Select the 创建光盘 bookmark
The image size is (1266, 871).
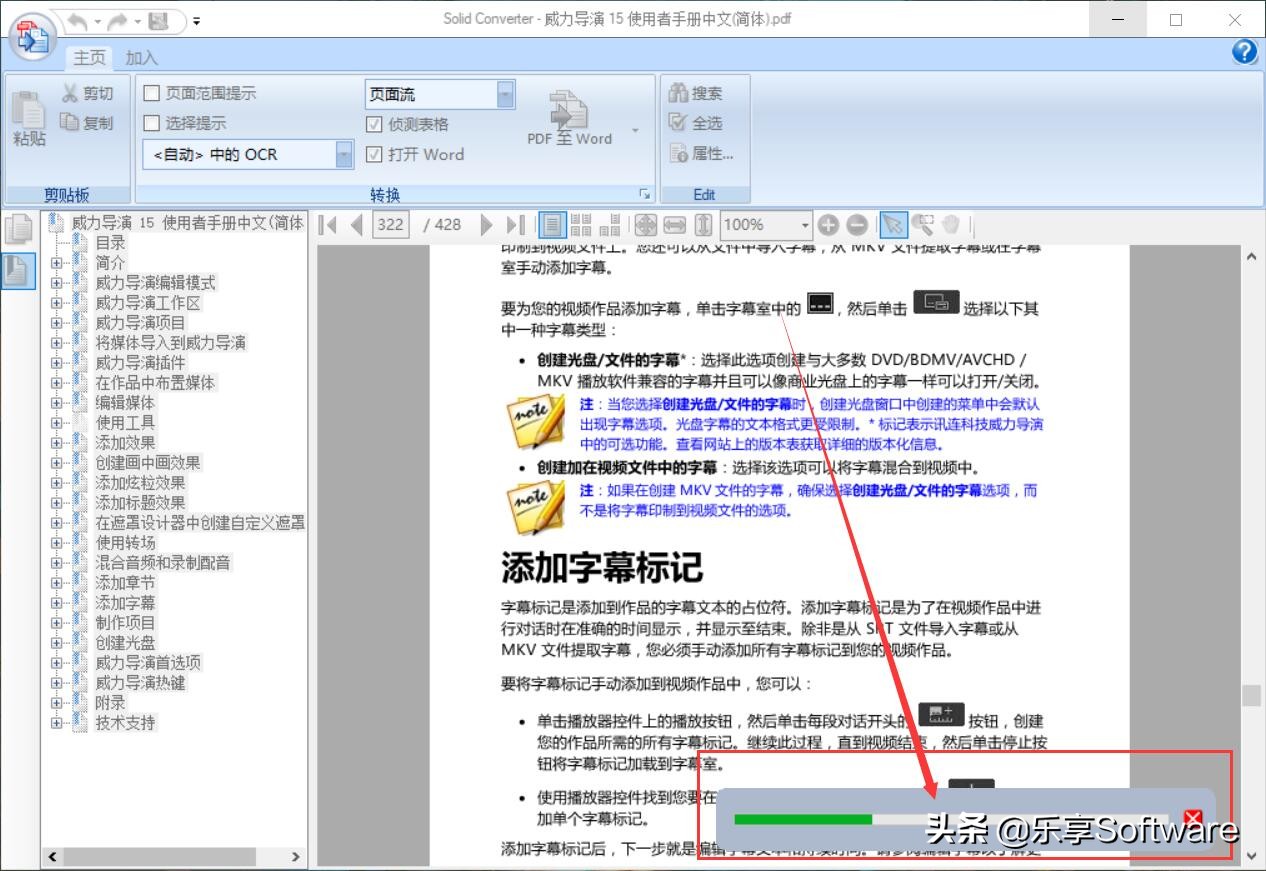tap(126, 643)
